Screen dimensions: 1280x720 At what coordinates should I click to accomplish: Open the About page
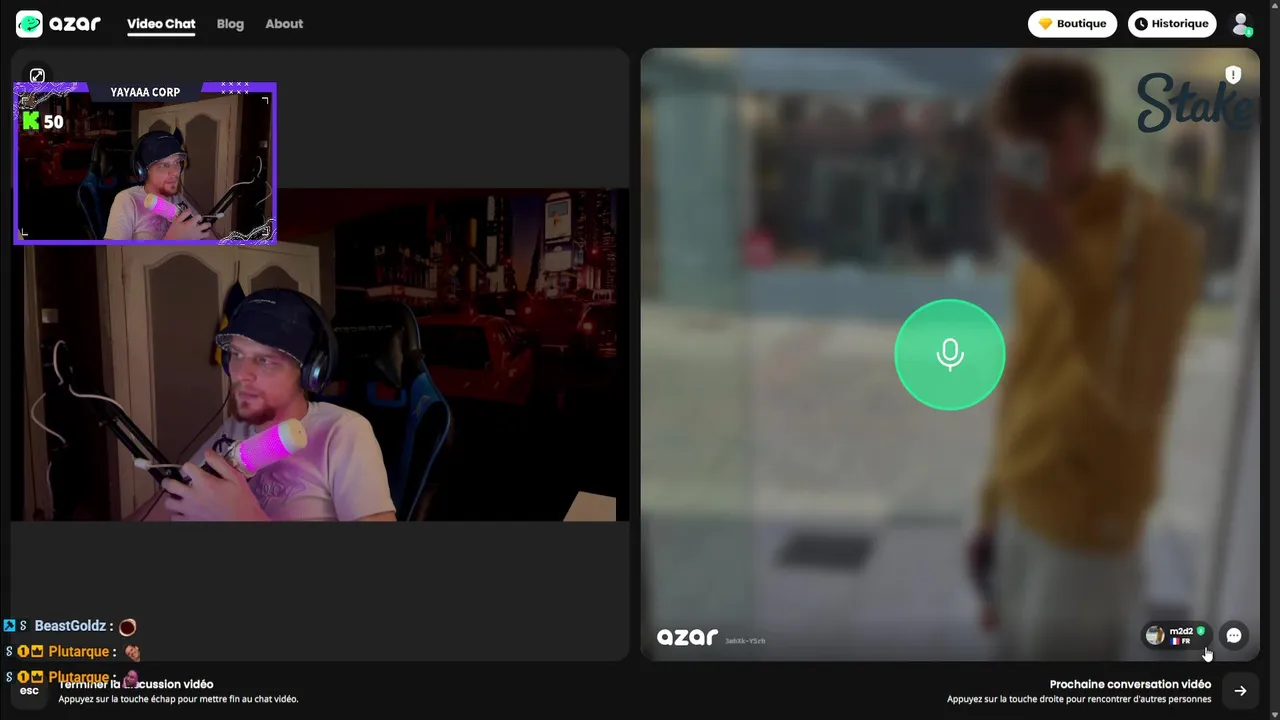[x=284, y=24]
